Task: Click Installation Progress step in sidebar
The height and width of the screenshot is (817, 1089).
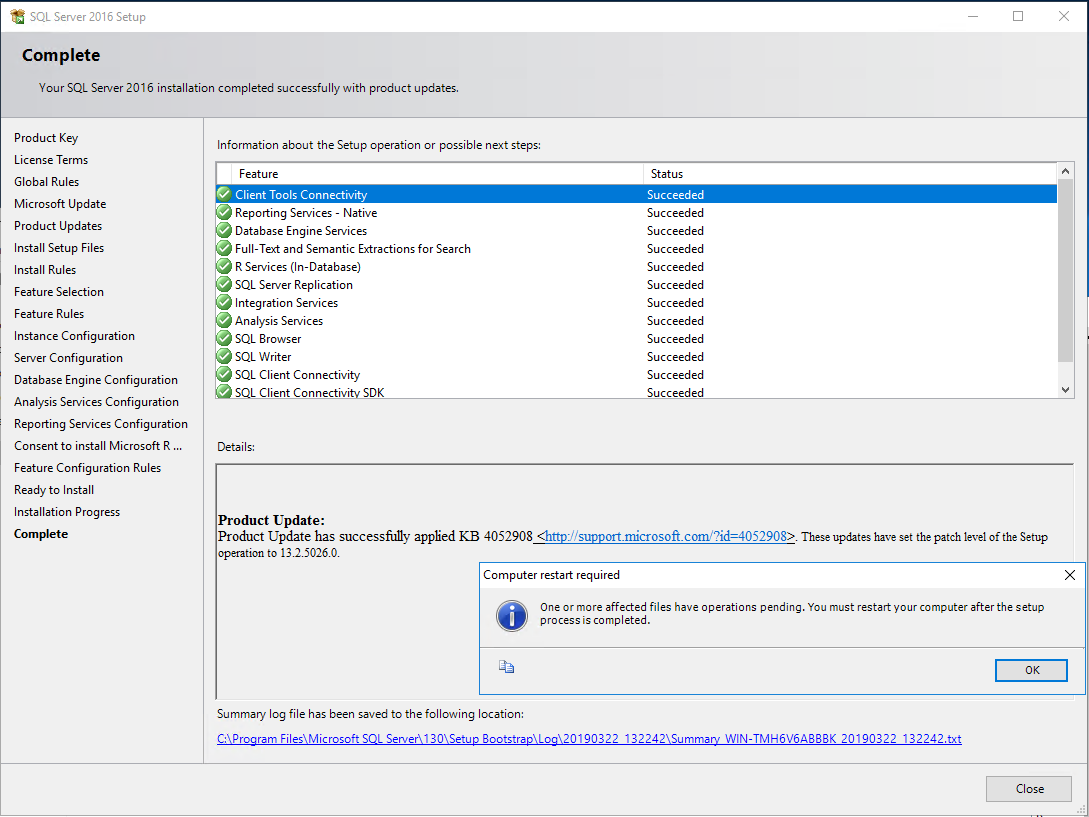Action: point(67,512)
